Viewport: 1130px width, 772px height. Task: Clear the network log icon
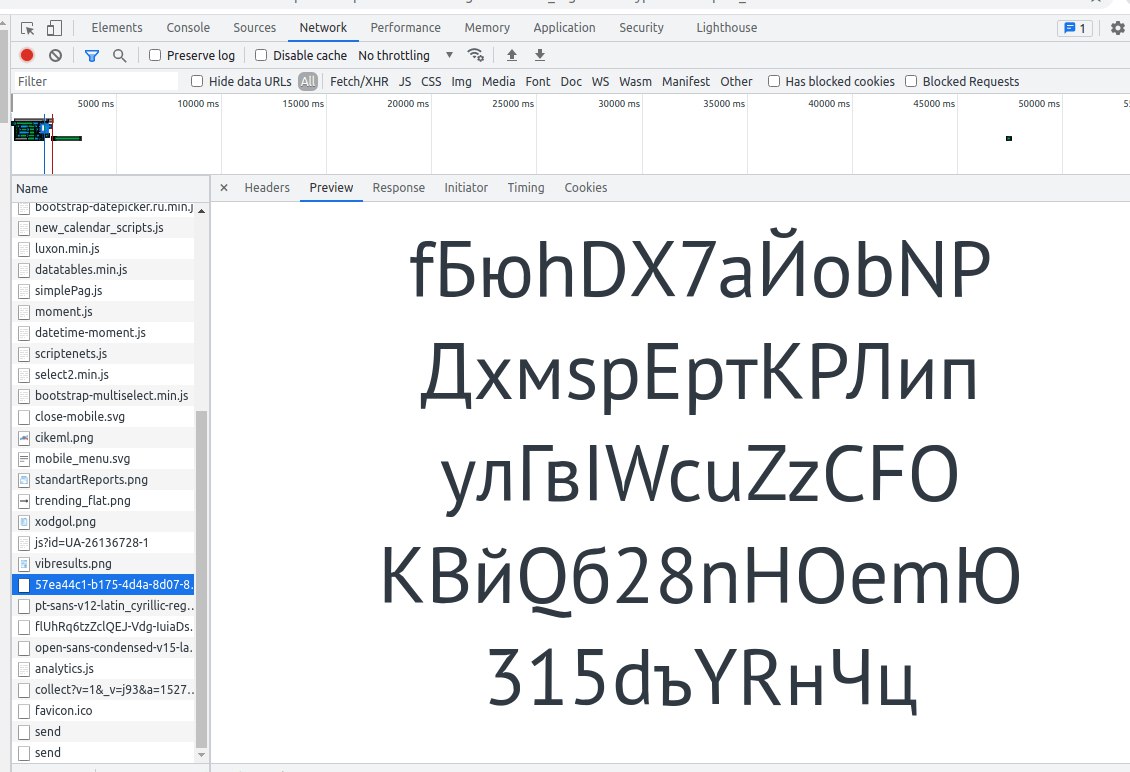(x=55, y=55)
